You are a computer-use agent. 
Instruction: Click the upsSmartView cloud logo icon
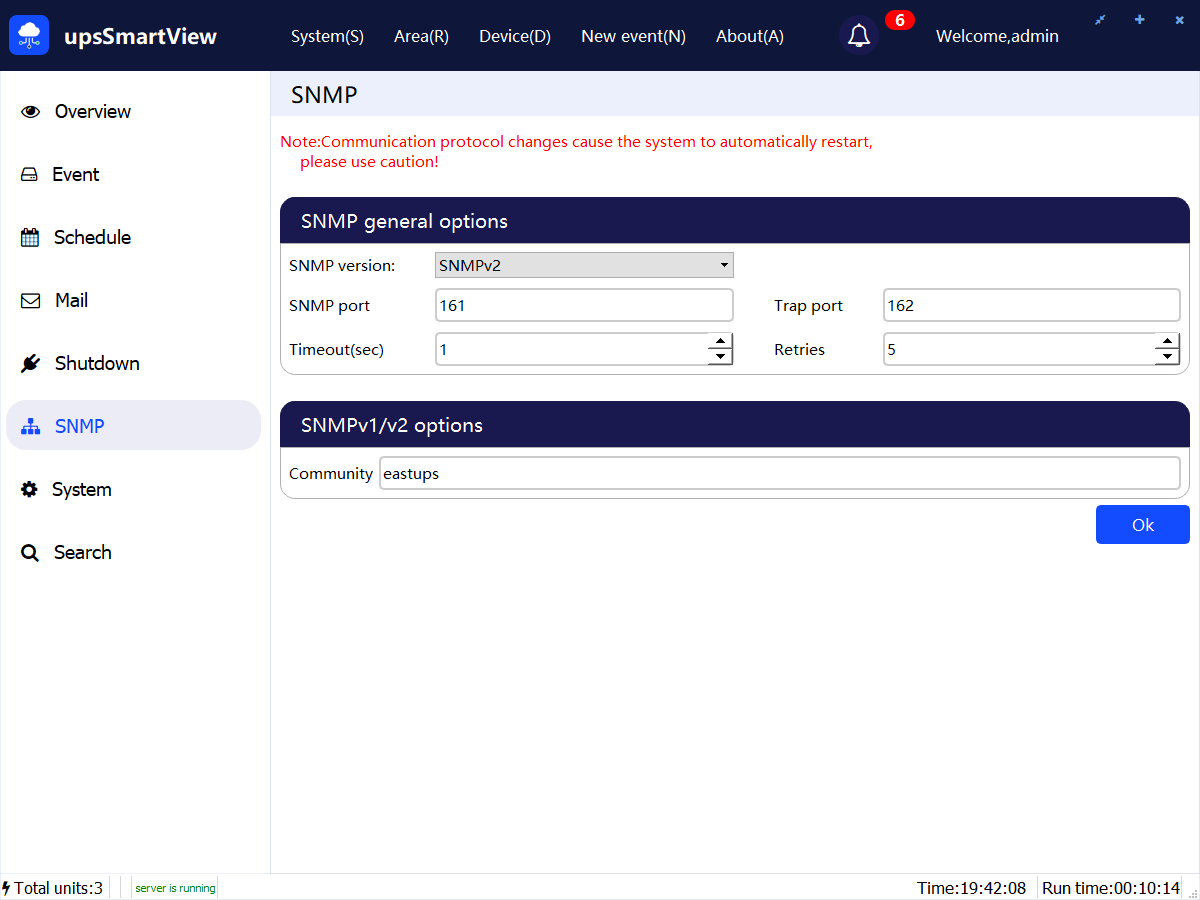[29, 36]
